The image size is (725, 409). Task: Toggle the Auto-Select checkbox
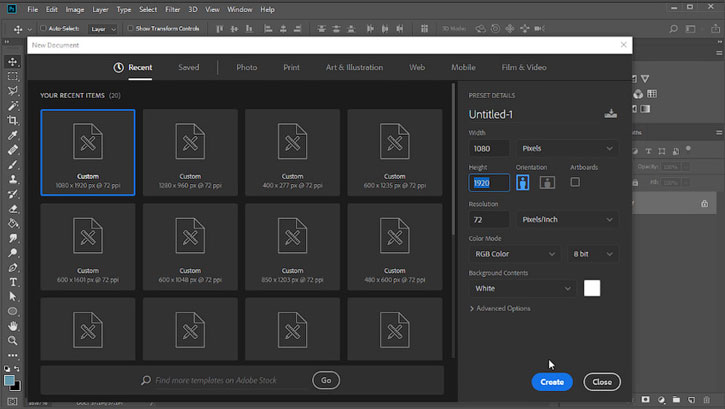[x=43, y=28]
